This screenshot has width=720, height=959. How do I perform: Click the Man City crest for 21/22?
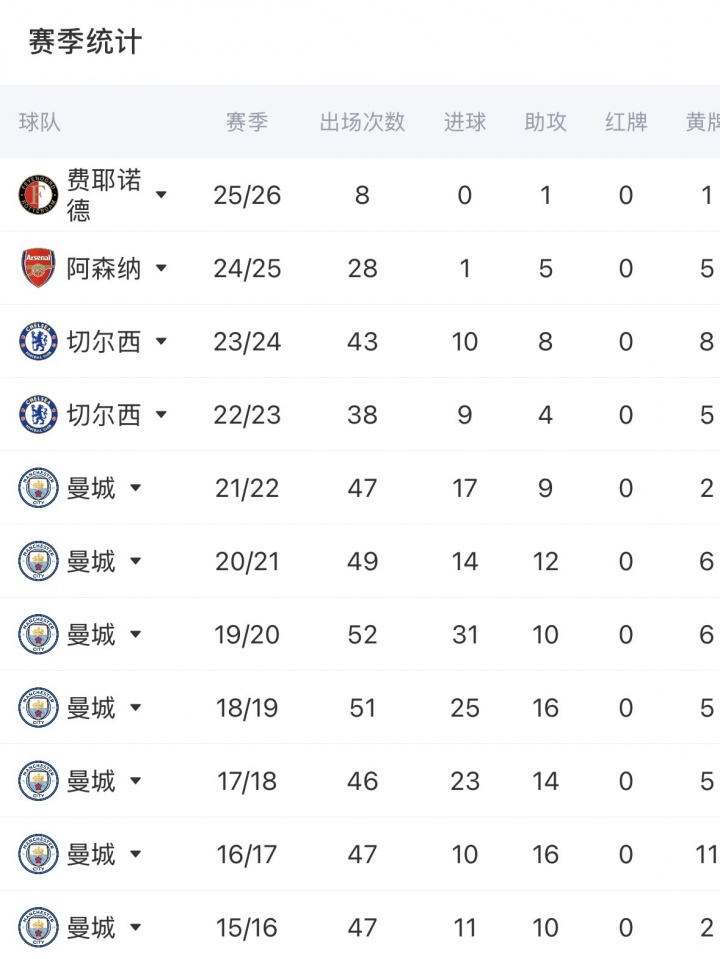coord(39,488)
